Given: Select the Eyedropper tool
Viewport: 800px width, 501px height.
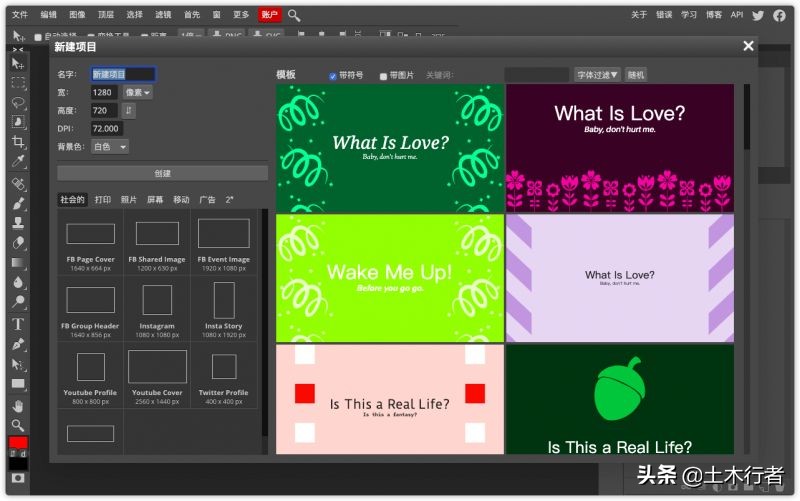Looking at the screenshot, I should pyautogui.click(x=18, y=161).
